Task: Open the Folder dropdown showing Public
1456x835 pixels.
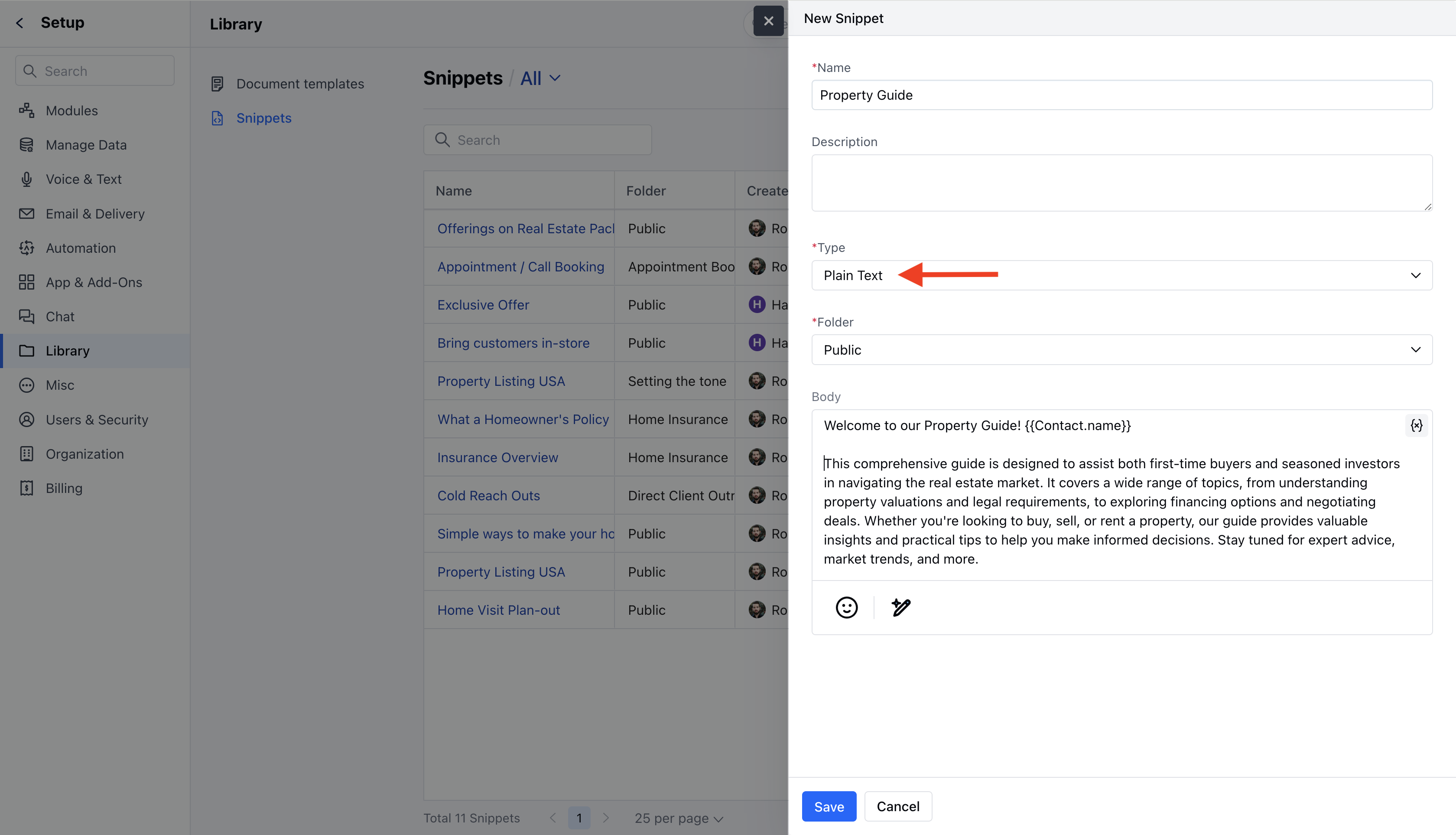Action: [1121, 350]
